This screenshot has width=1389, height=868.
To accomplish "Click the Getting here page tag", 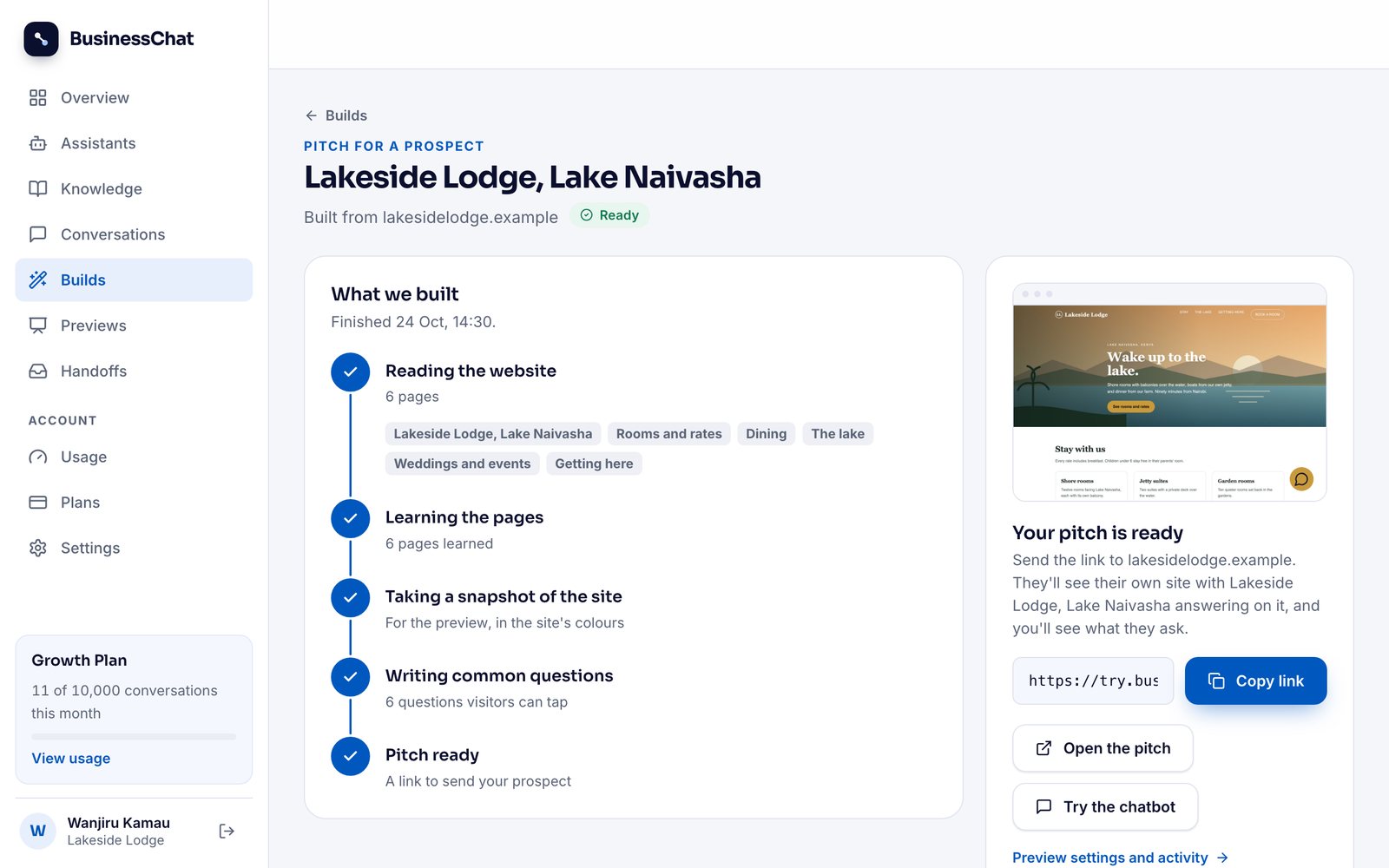I will pos(594,464).
